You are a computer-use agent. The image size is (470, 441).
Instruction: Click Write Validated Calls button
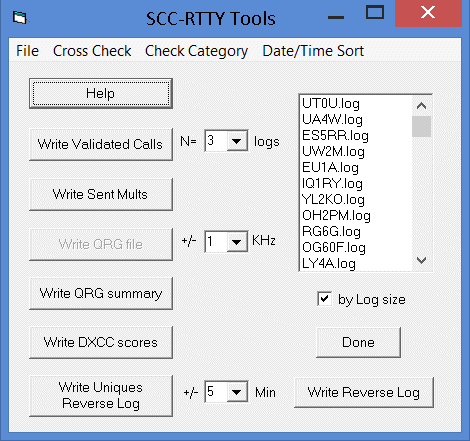pyautogui.click(x=101, y=144)
